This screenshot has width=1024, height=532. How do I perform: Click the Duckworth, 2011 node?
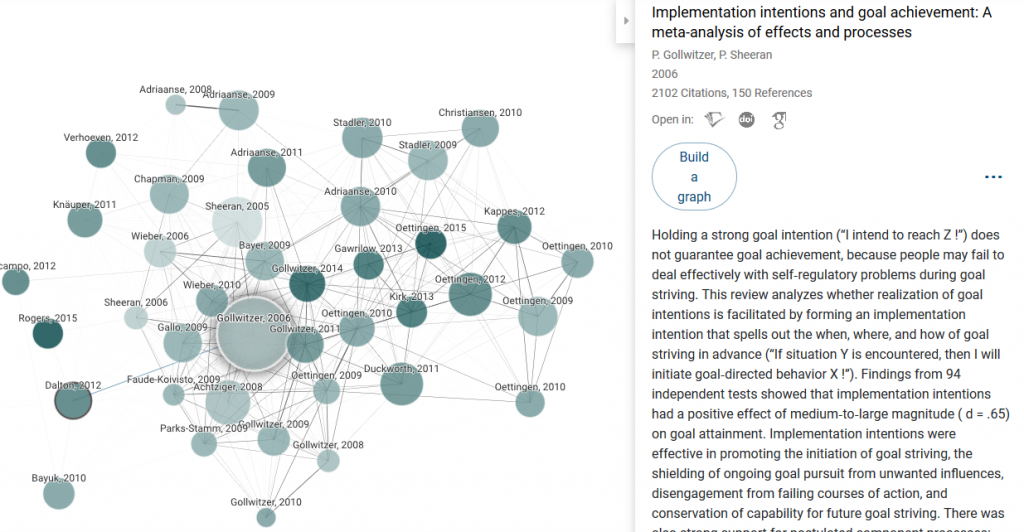tap(401, 385)
